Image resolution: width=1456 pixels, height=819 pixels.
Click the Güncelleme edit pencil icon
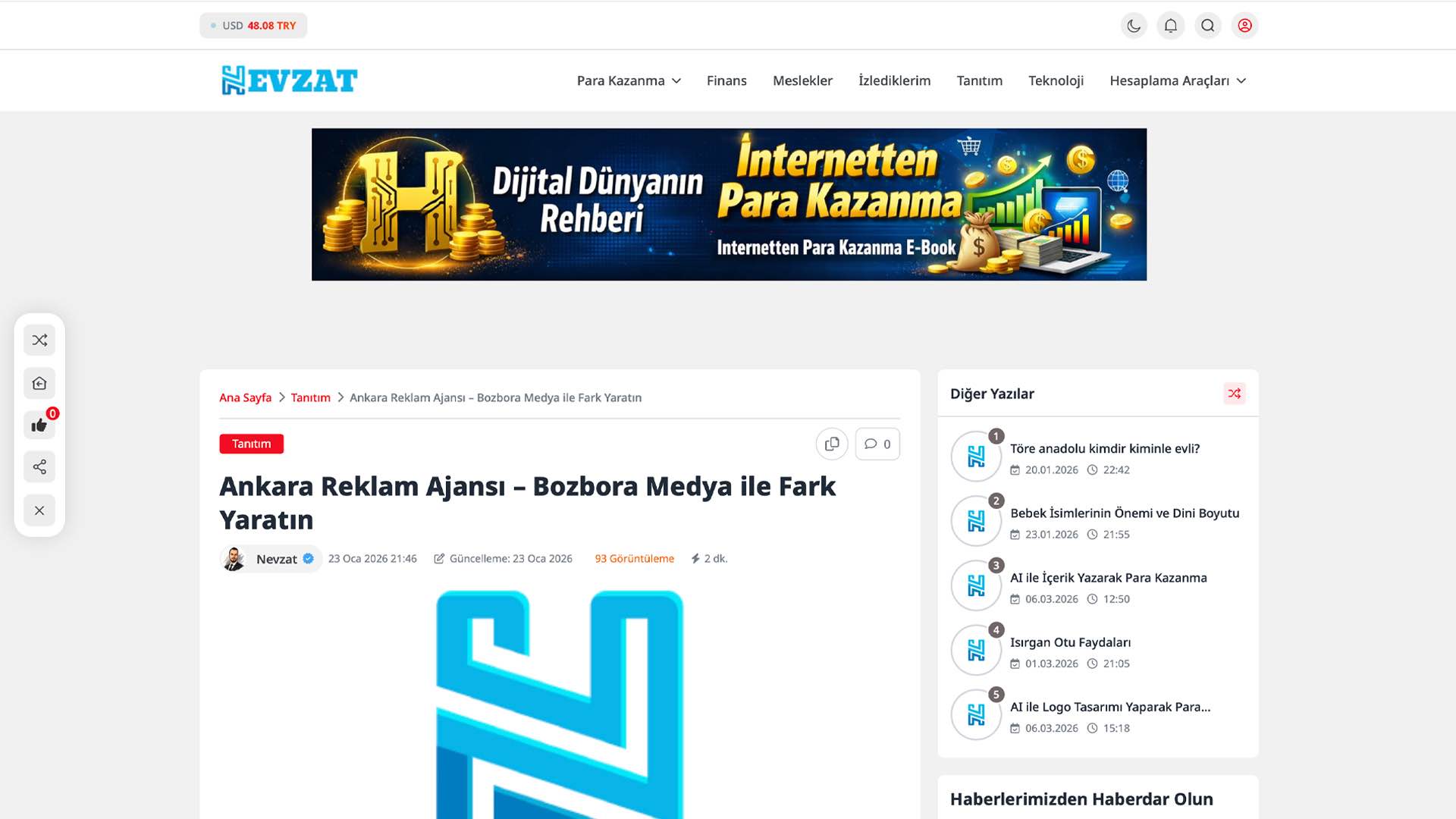[x=439, y=558]
